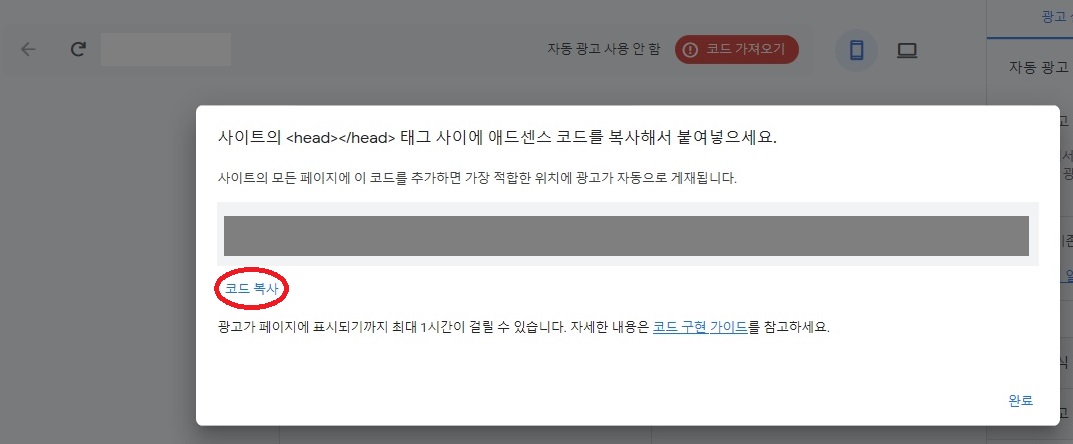This screenshot has width=1073, height=444.
Task: Go back using the left arrow icon
Action: pyautogui.click(x=28, y=49)
